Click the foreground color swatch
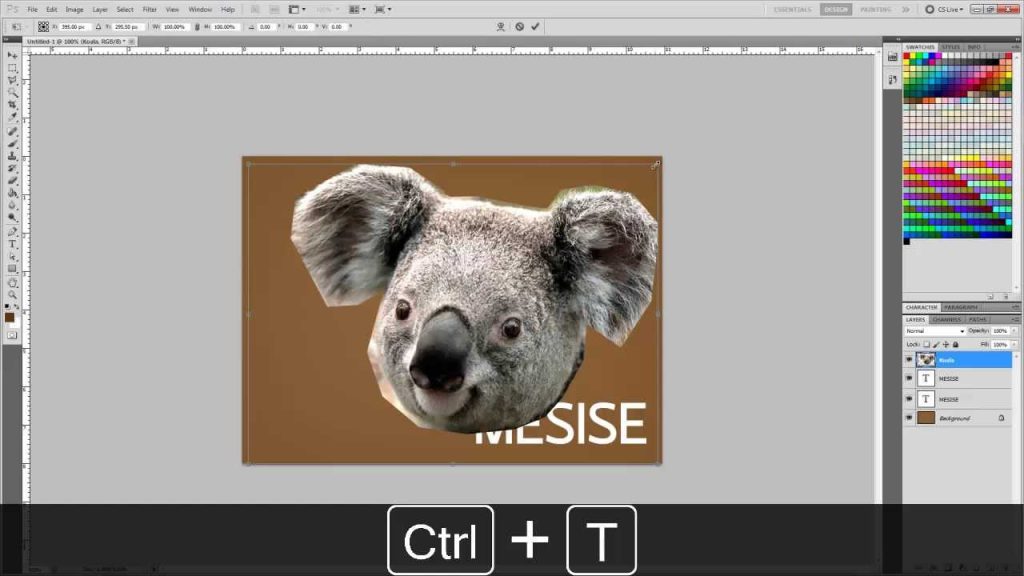This screenshot has height=576, width=1024. click(9, 317)
